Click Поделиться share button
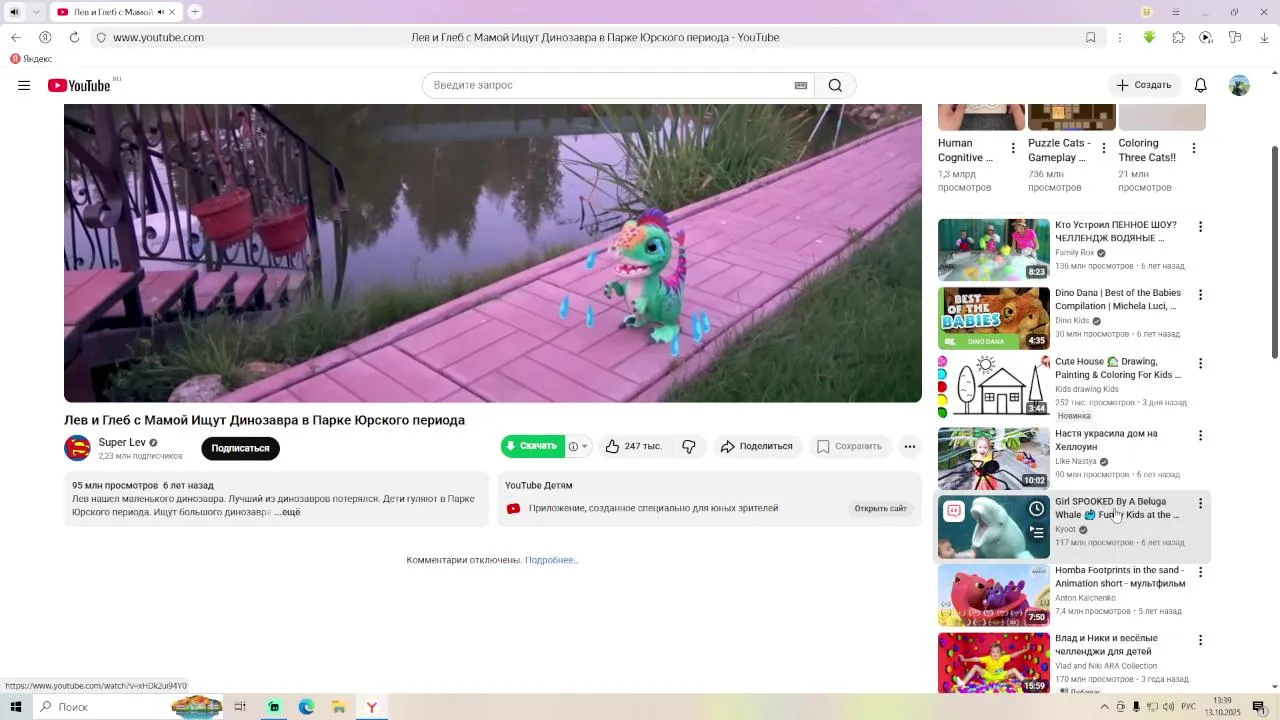 pos(756,446)
